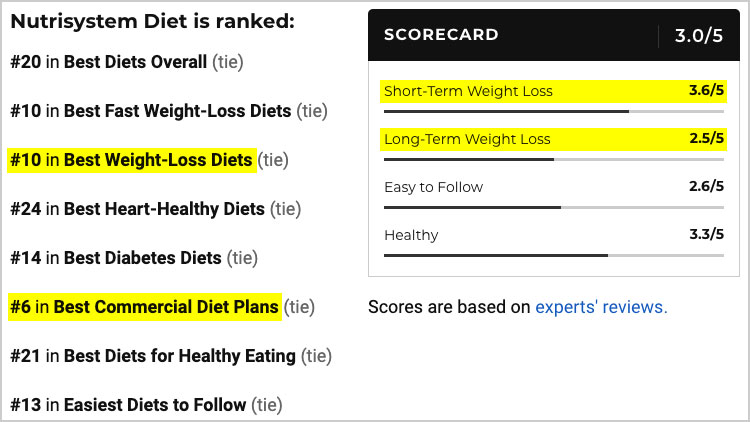Click Best Diets for Healthy Eating
The image size is (750, 422).
[x=180, y=356]
